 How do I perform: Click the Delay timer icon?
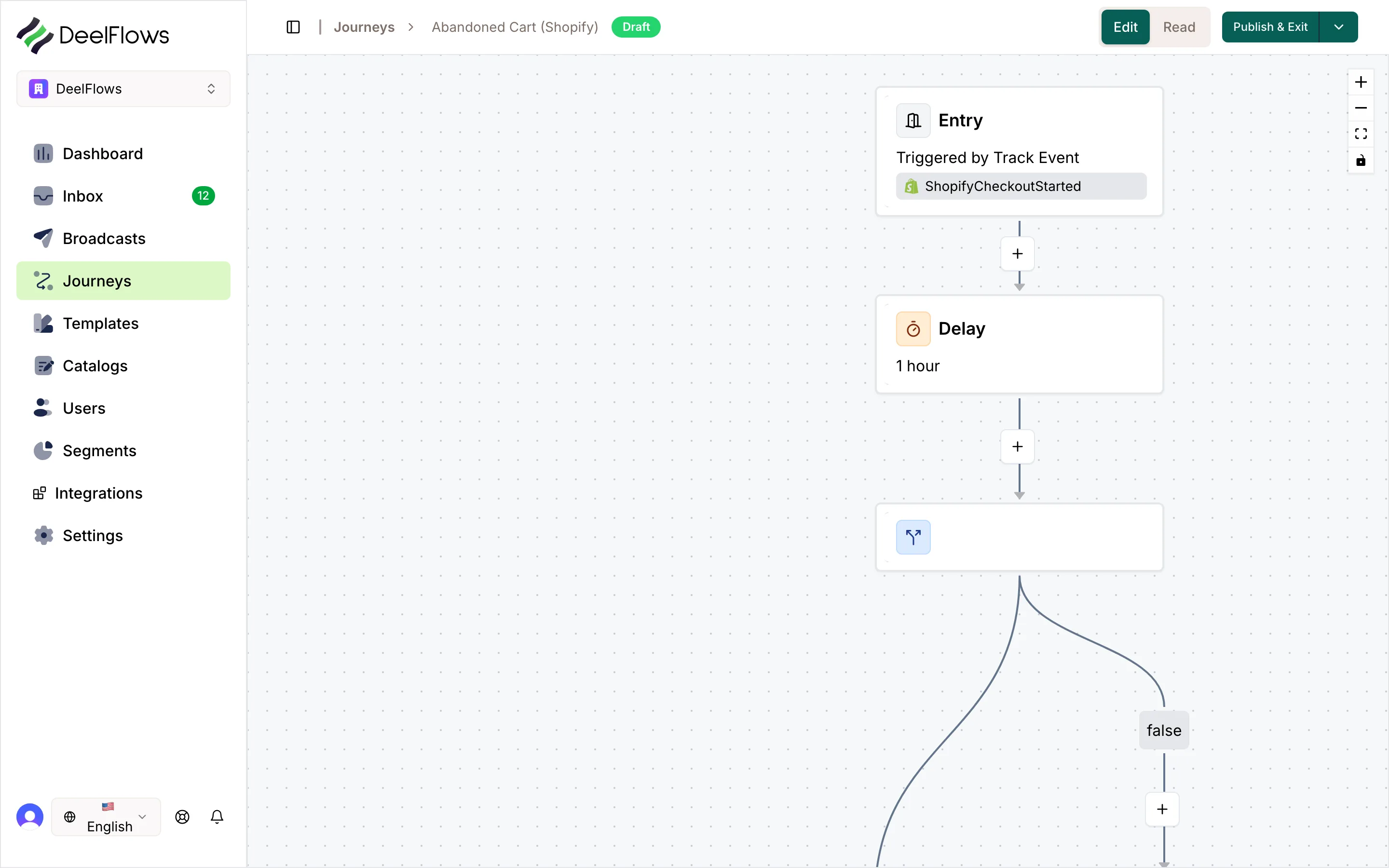click(913, 329)
